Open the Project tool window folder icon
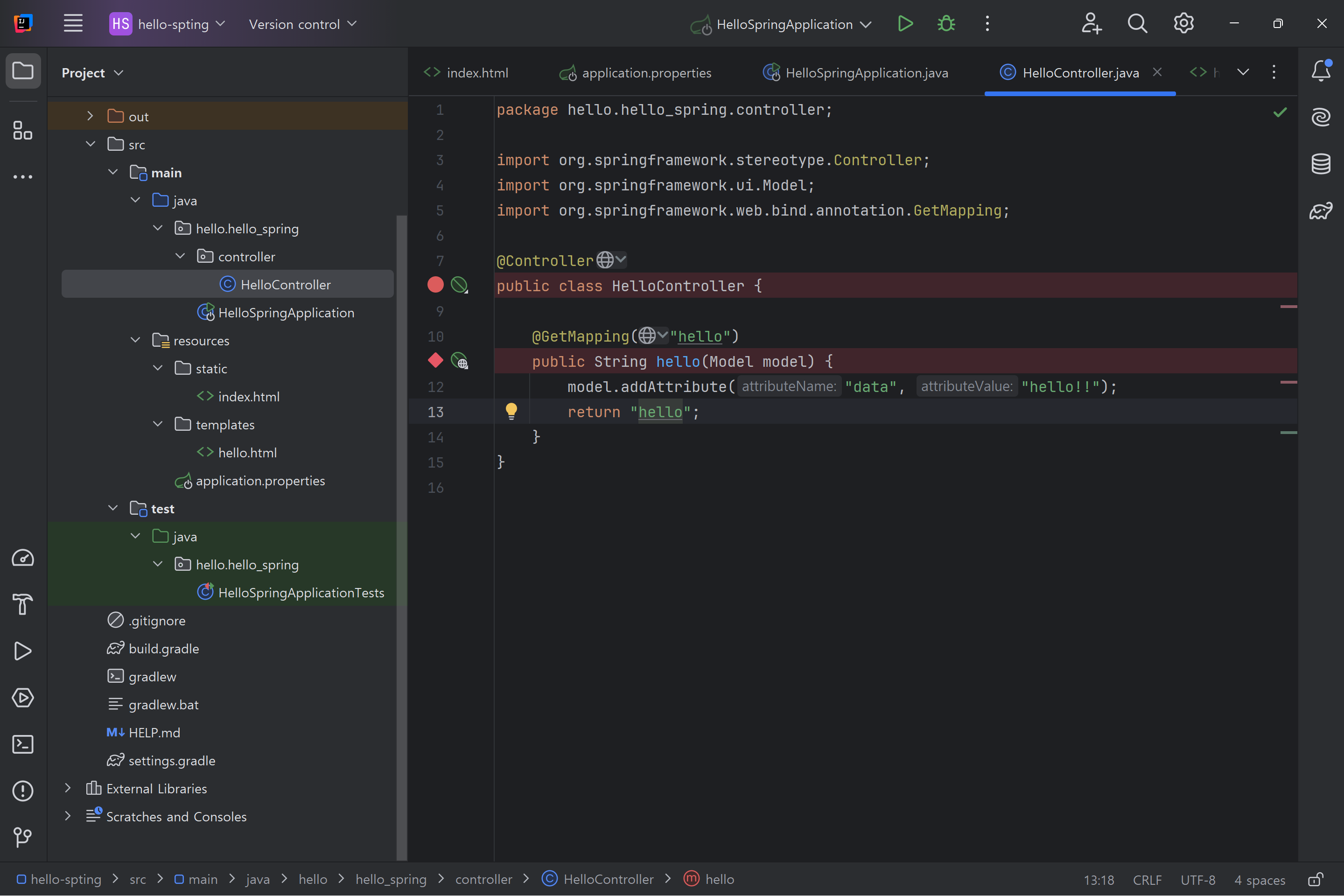 tap(23, 71)
